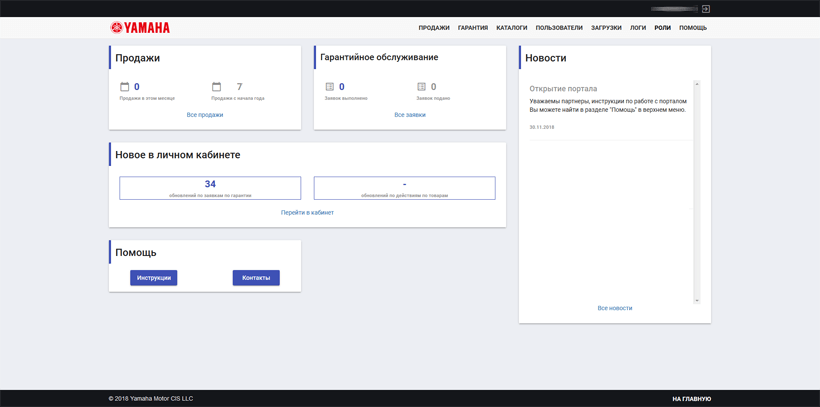Click news scrollbar up arrow
The image size is (820, 407).
[x=697, y=84]
